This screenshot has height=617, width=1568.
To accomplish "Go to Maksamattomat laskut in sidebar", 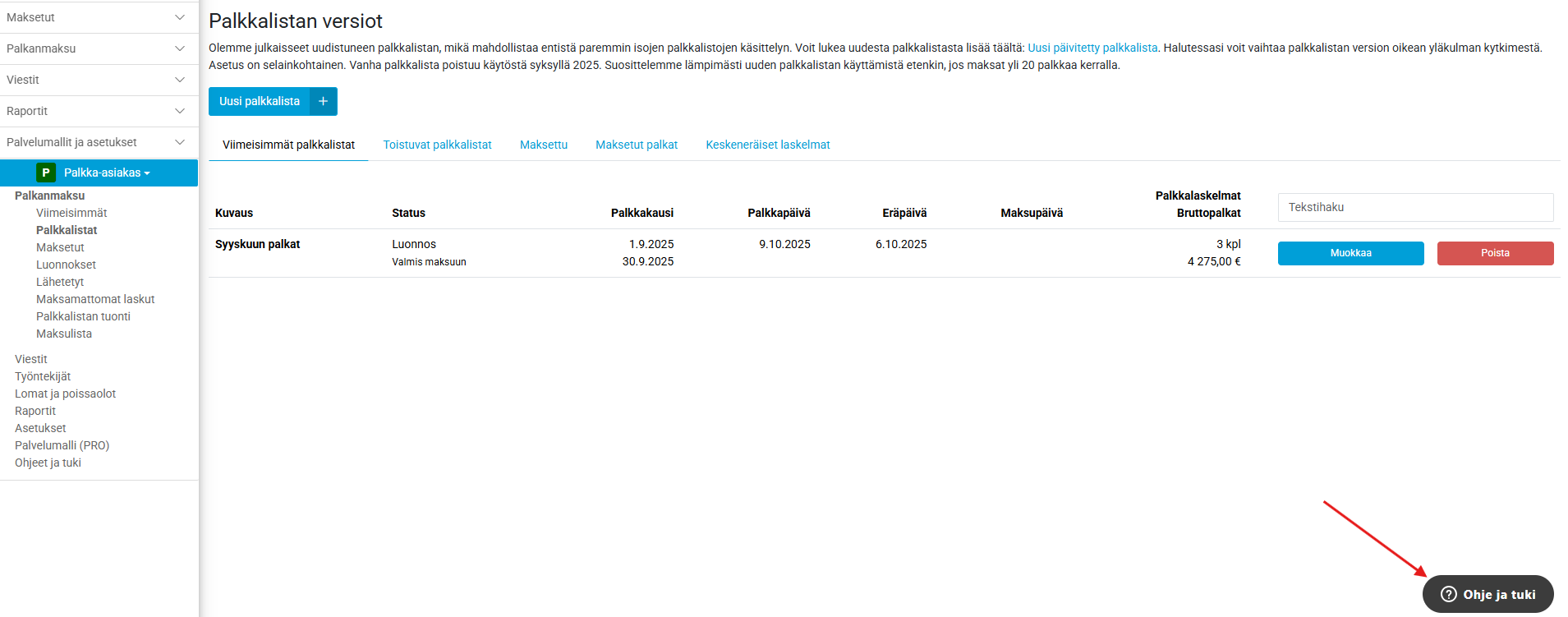I will click(95, 299).
